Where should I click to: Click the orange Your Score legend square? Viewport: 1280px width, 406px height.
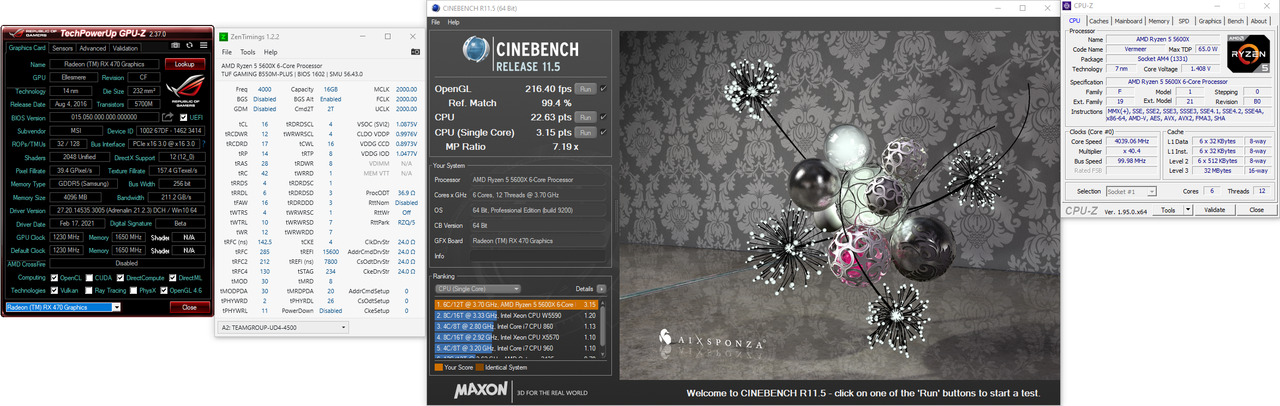[439, 367]
